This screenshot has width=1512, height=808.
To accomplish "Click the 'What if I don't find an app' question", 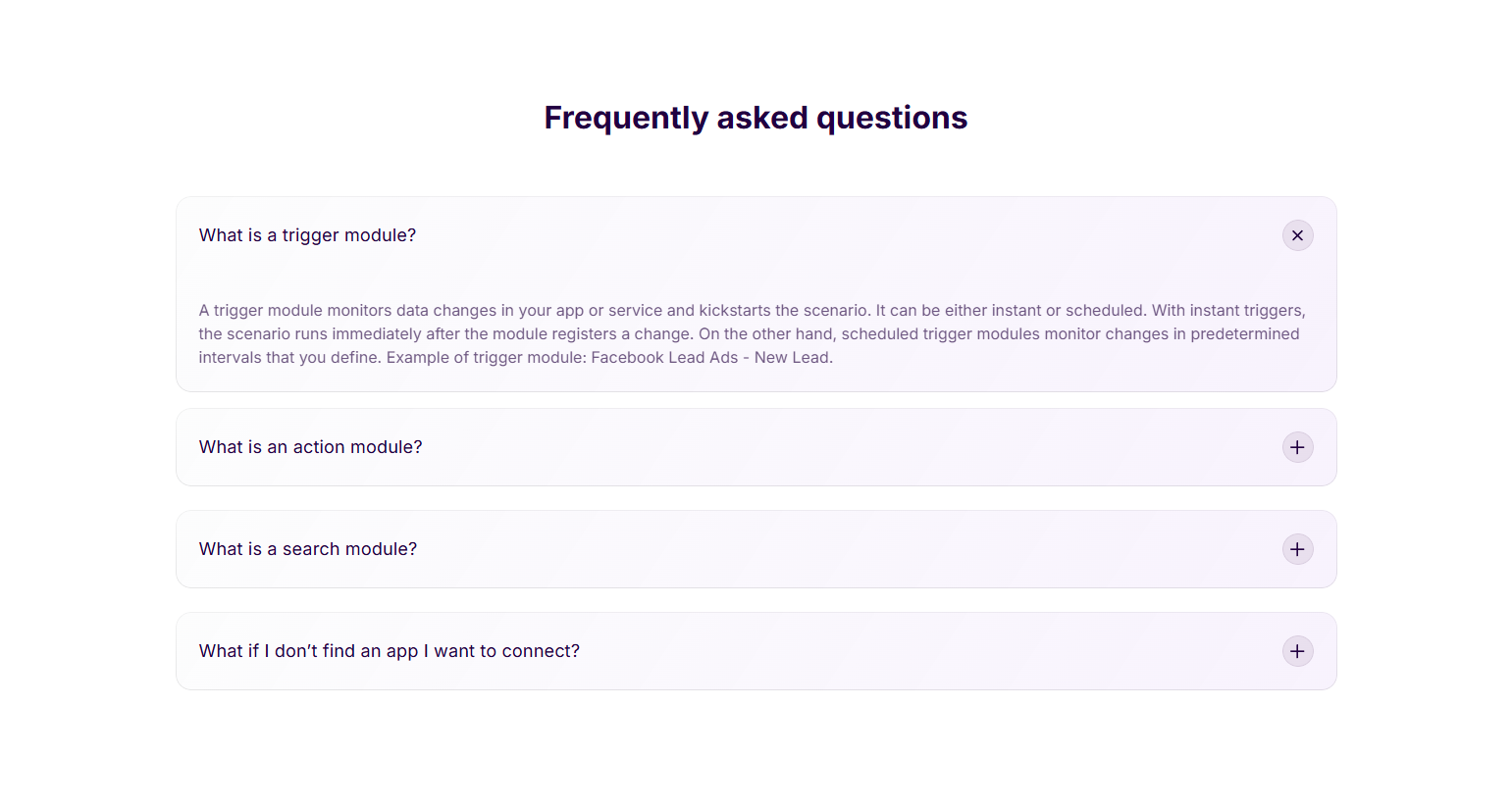I will click(x=389, y=651).
